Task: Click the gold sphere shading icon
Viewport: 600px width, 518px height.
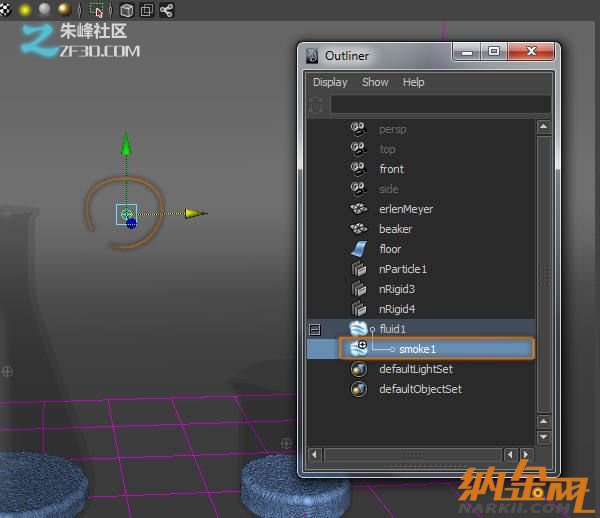Action: [64, 10]
